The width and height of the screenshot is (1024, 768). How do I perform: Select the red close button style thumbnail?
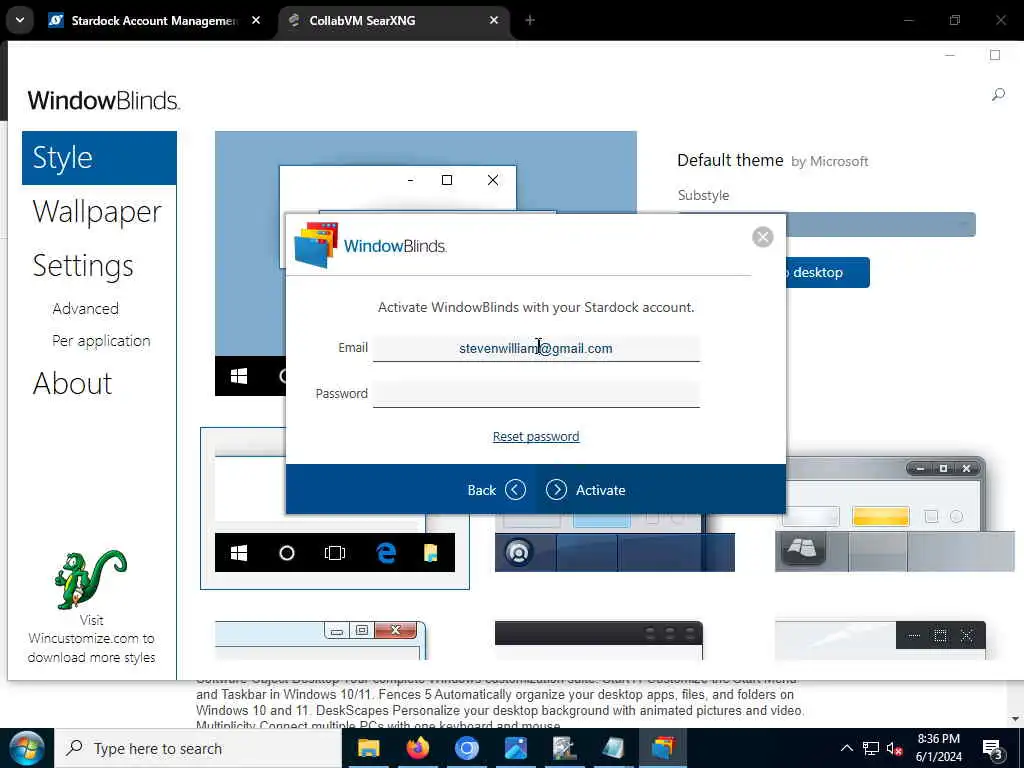(321, 641)
